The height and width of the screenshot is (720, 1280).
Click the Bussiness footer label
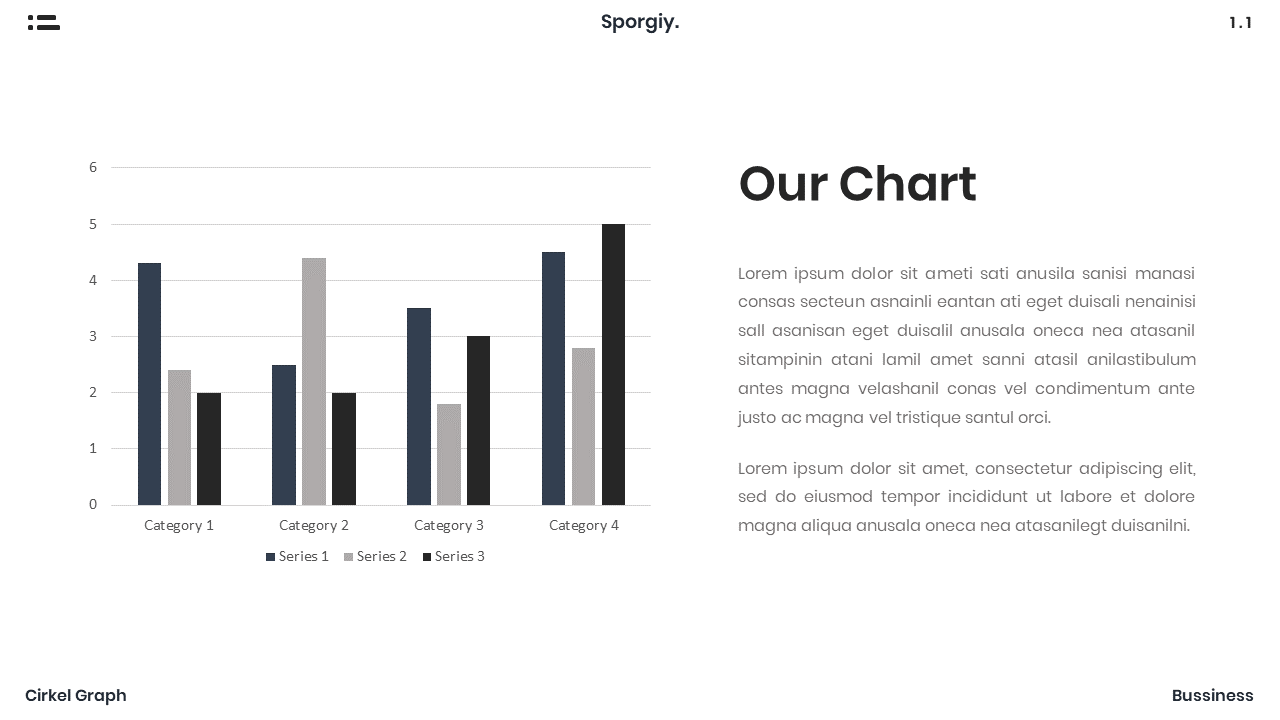1212,695
